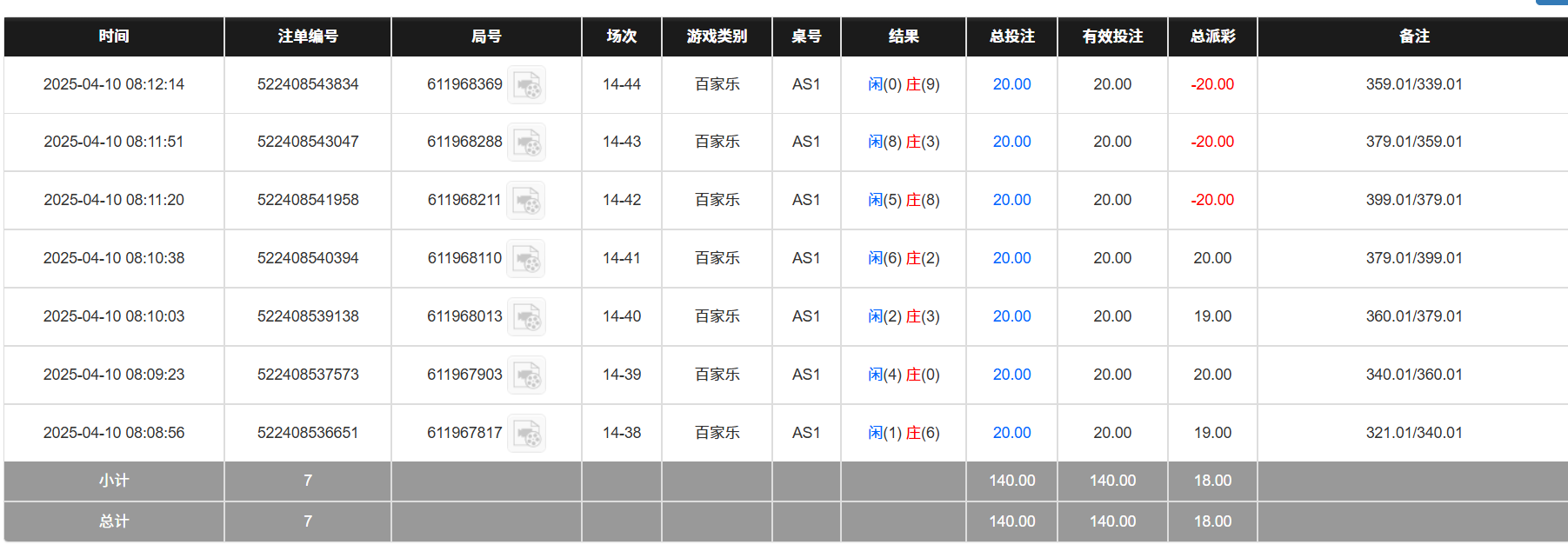
Task: Click result 闲(0) for round 14-44
Action: coord(880,84)
